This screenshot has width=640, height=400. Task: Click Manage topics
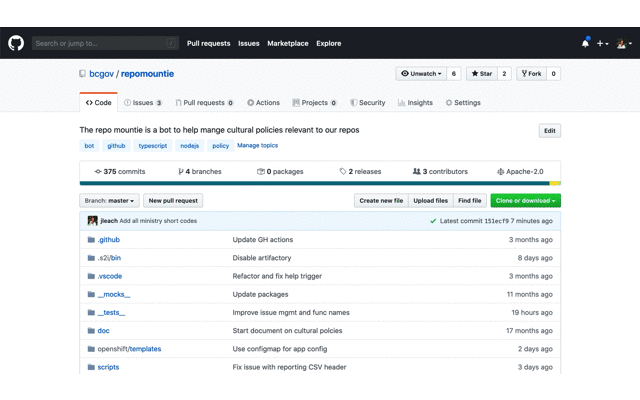point(258,145)
